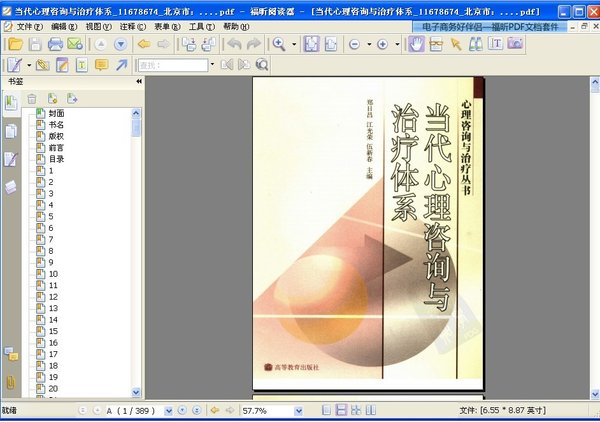This screenshot has width=600, height=422.
Task: Go to previous view with yellow left arrow
Action: [144, 44]
